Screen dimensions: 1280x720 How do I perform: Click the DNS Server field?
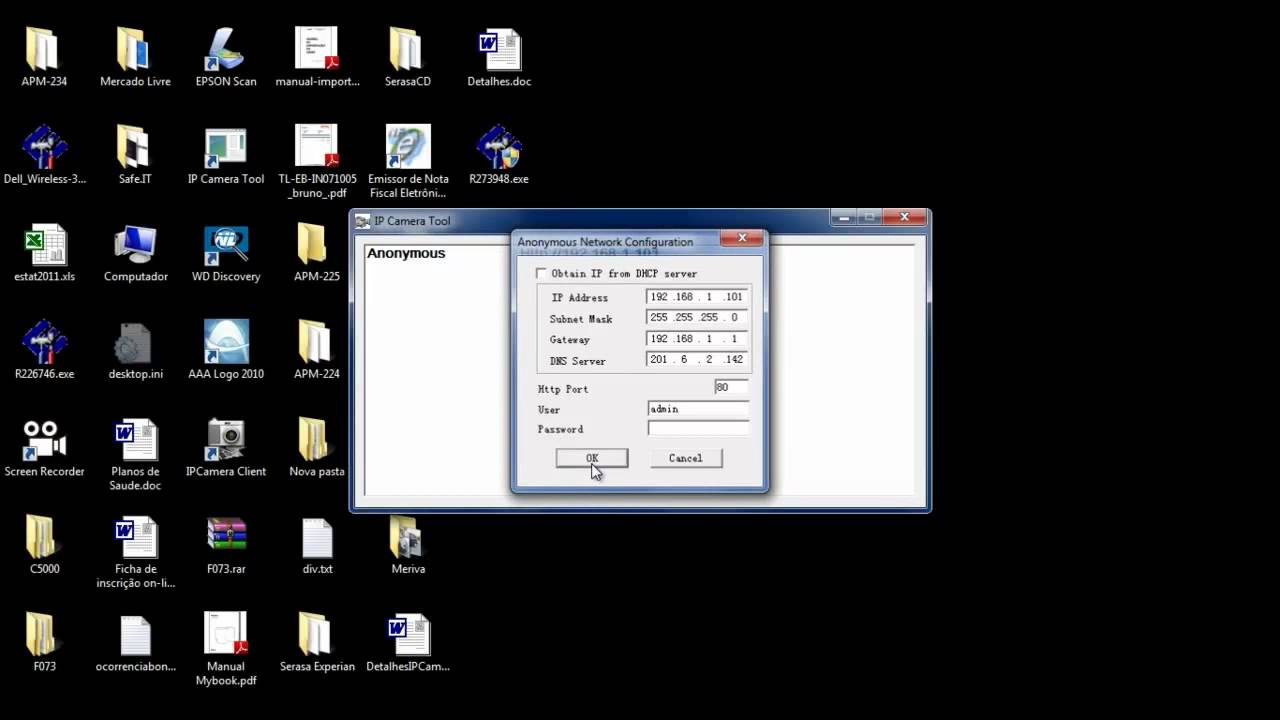[x=697, y=360]
